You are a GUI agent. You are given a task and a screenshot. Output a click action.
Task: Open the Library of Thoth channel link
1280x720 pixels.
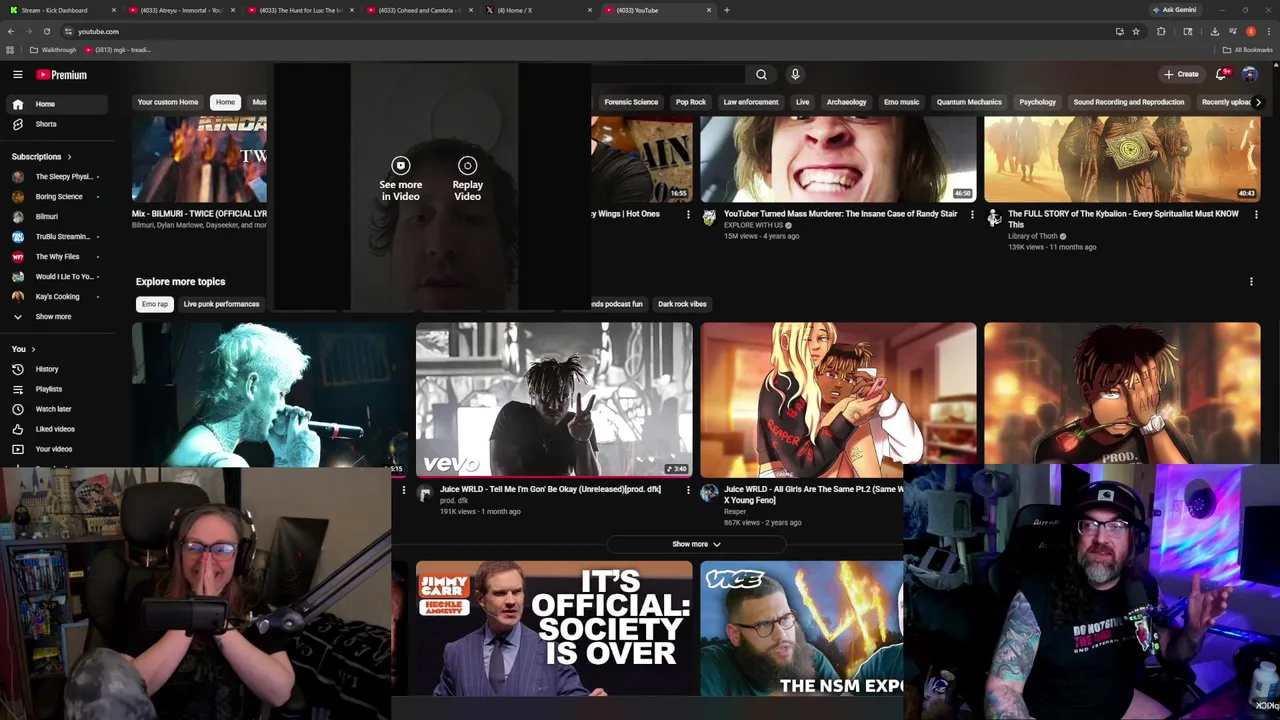[1032, 237]
